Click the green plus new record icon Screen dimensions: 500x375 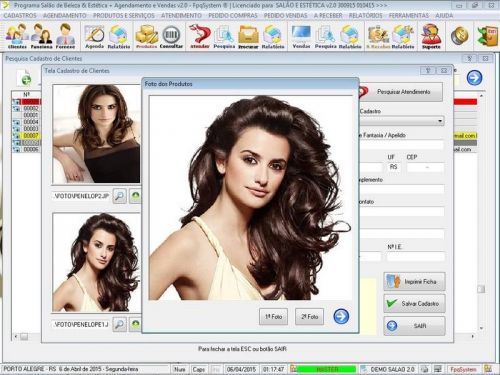[x=24, y=77]
